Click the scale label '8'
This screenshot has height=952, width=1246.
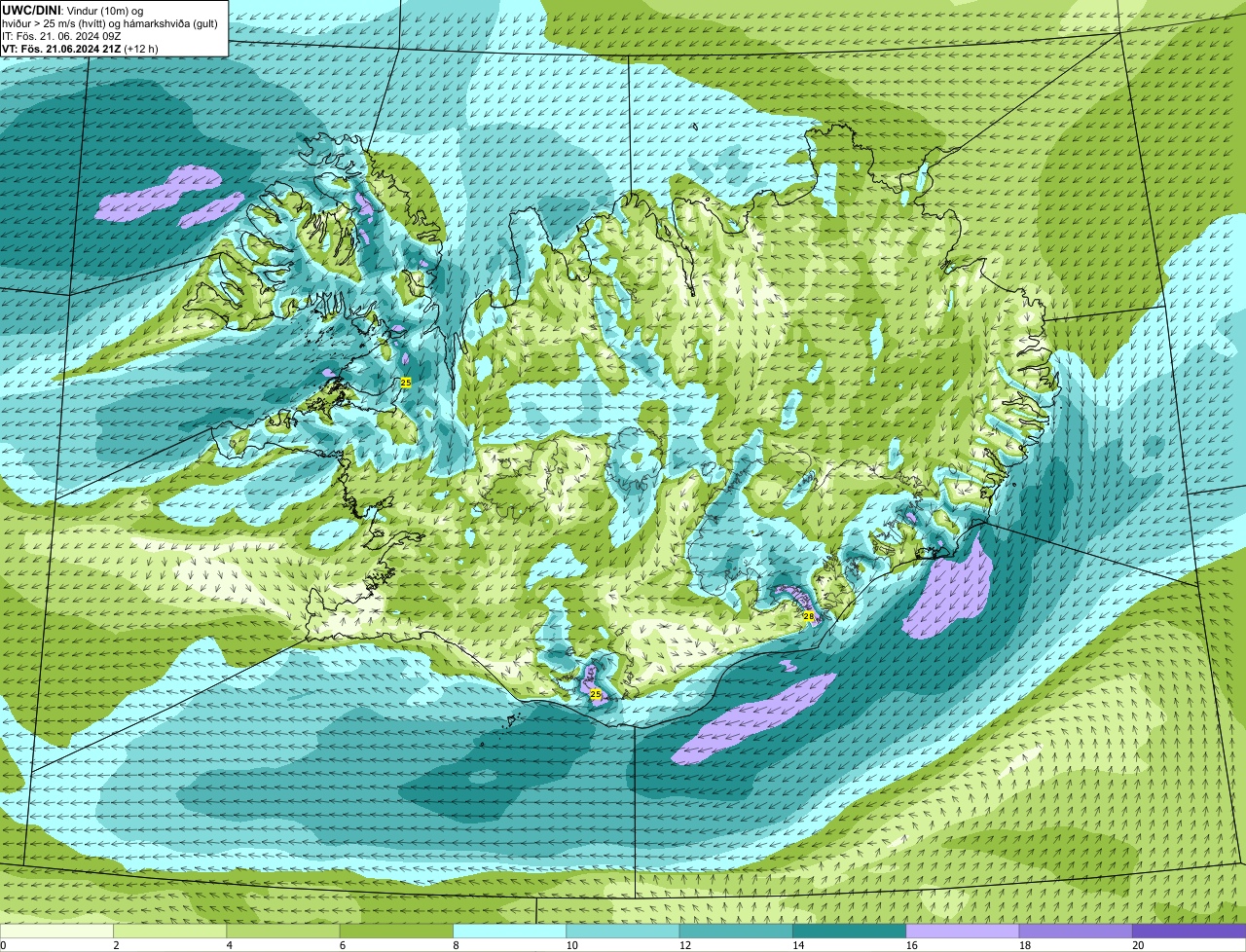[x=456, y=945]
